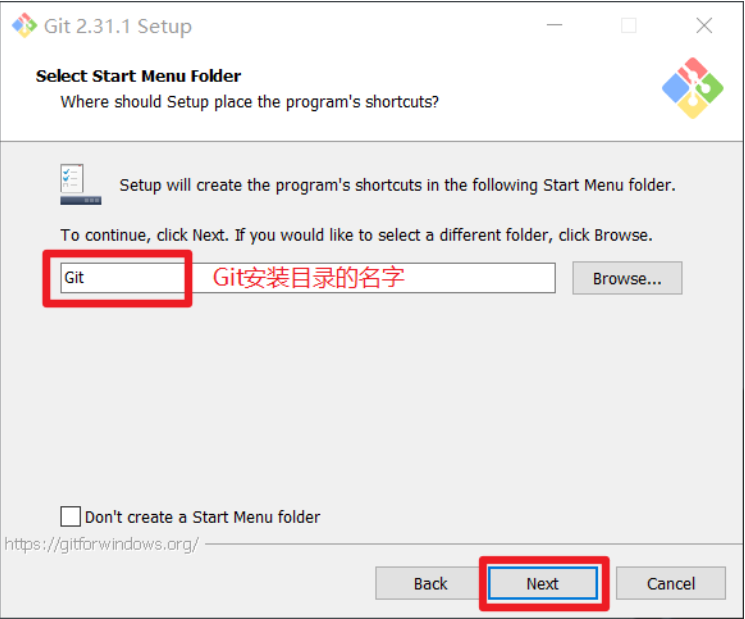
Task: Open the Browse... folder picker
Action: [x=627, y=278]
